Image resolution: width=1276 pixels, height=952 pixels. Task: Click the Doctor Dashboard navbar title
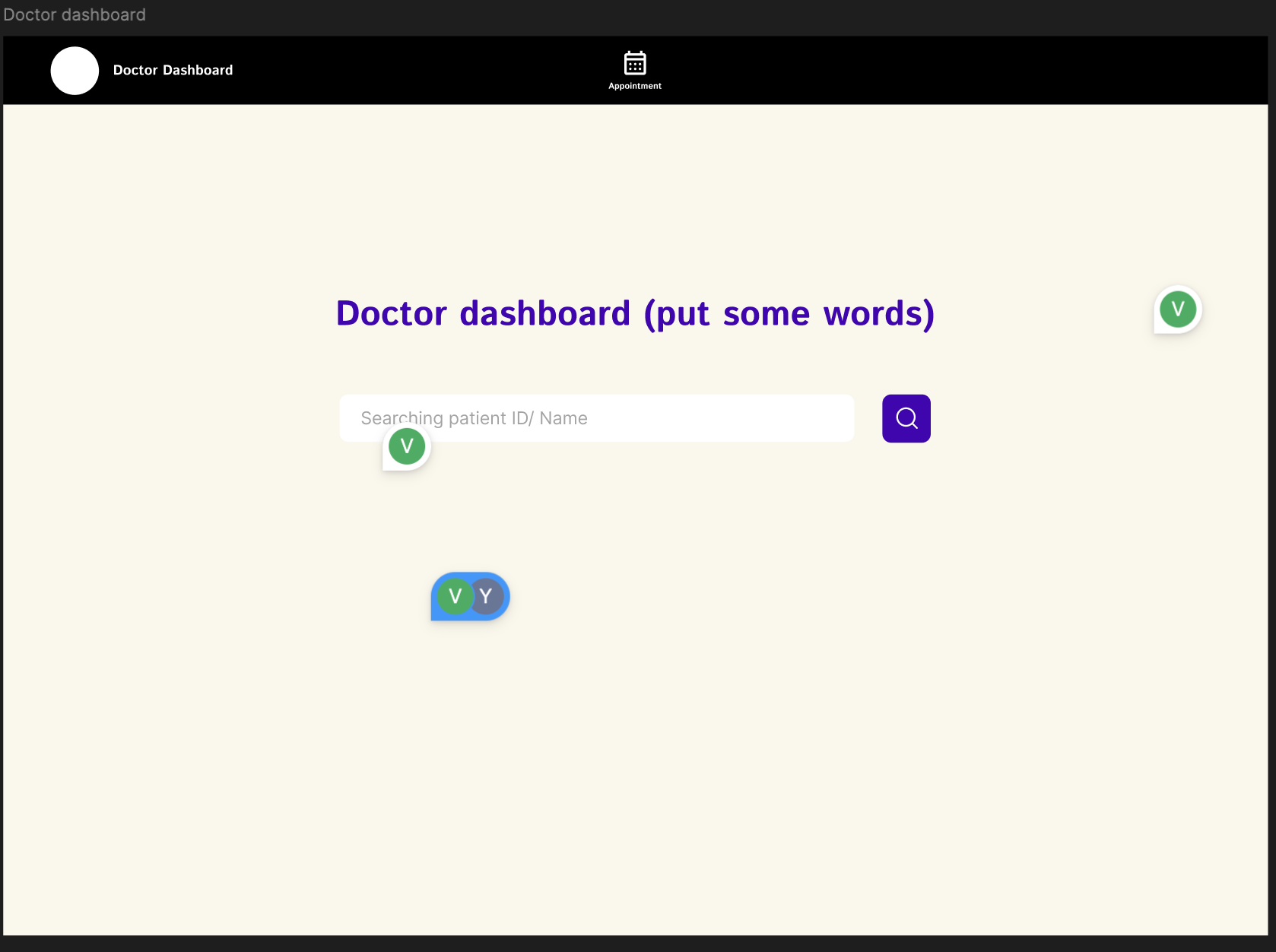point(173,70)
